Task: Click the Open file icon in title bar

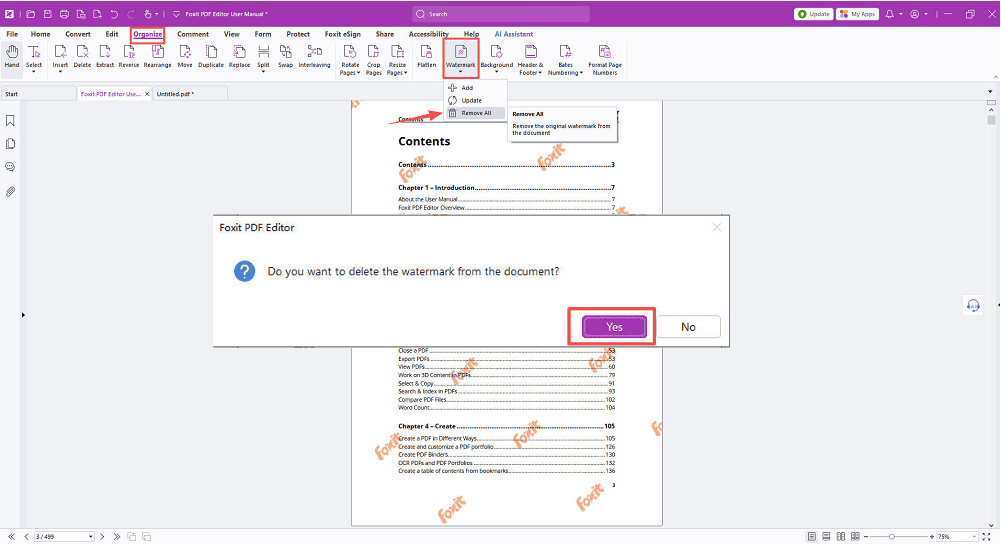Action: click(30, 14)
